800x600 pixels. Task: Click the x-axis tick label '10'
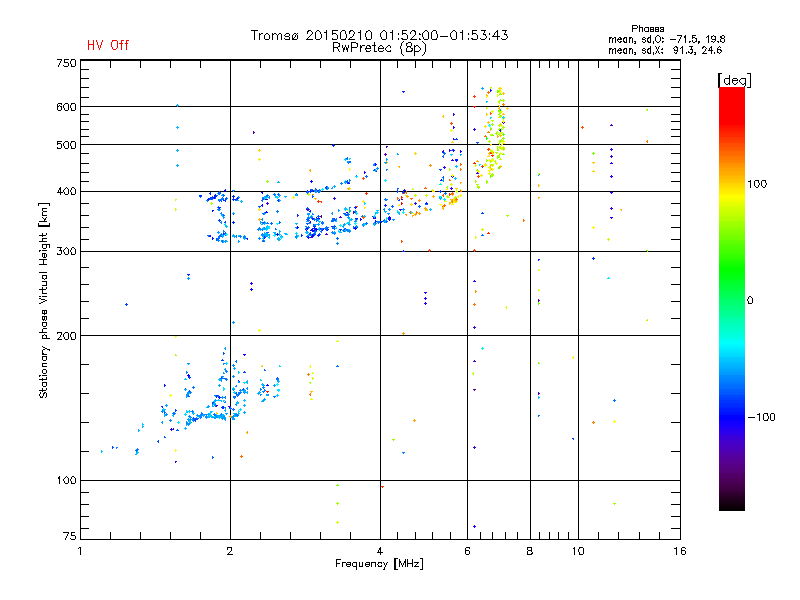point(578,551)
